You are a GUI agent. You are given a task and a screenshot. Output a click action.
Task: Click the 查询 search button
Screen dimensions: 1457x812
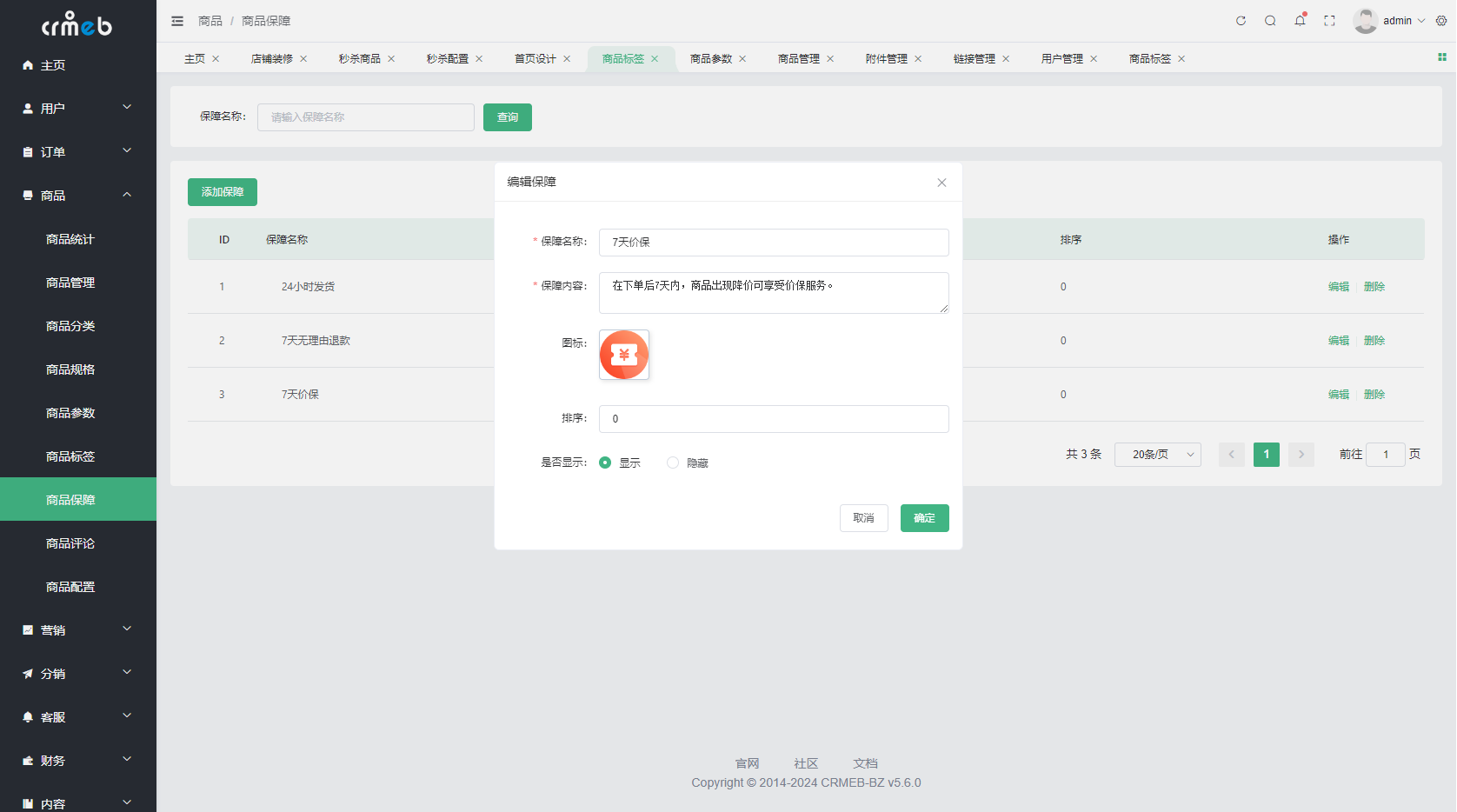(x=507, y=116)
